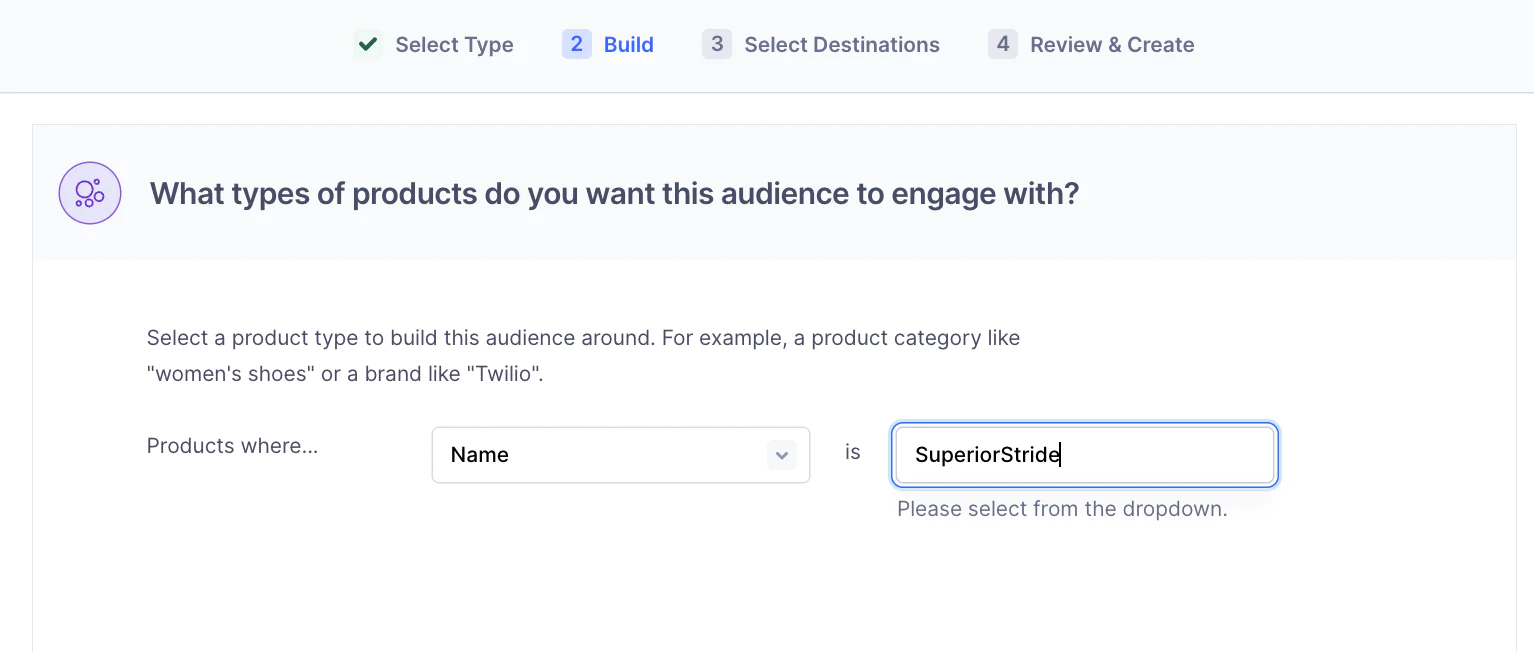Switch to the Build step

628,44
